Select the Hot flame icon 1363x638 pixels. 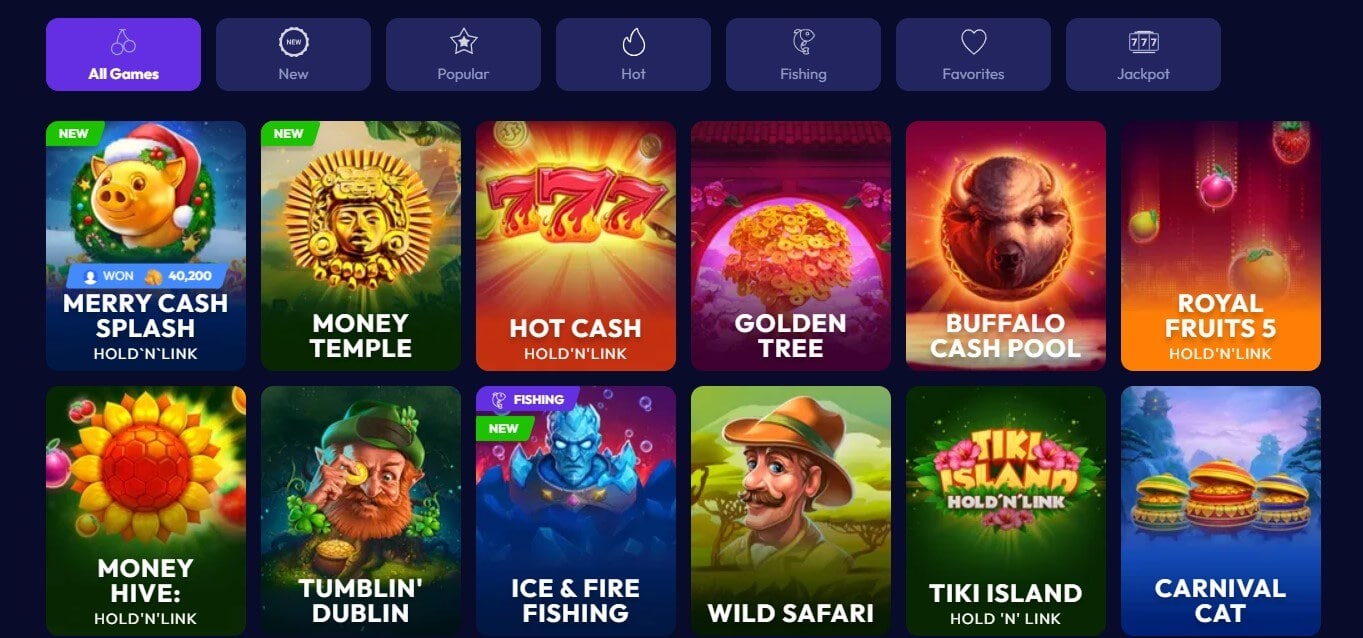click(x=633, y=42)
